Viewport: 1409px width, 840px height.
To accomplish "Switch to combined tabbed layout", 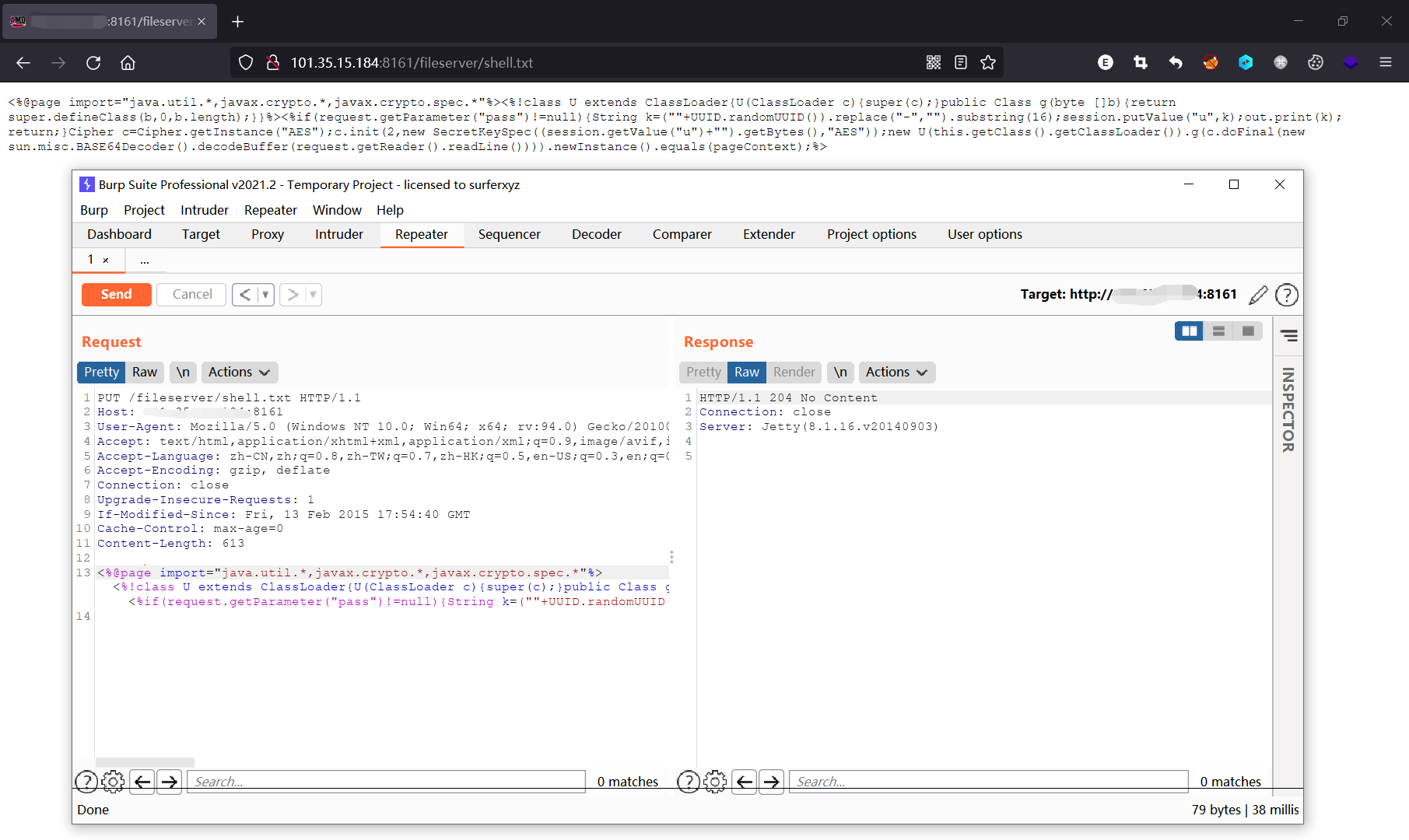I will pos(1248,331).
